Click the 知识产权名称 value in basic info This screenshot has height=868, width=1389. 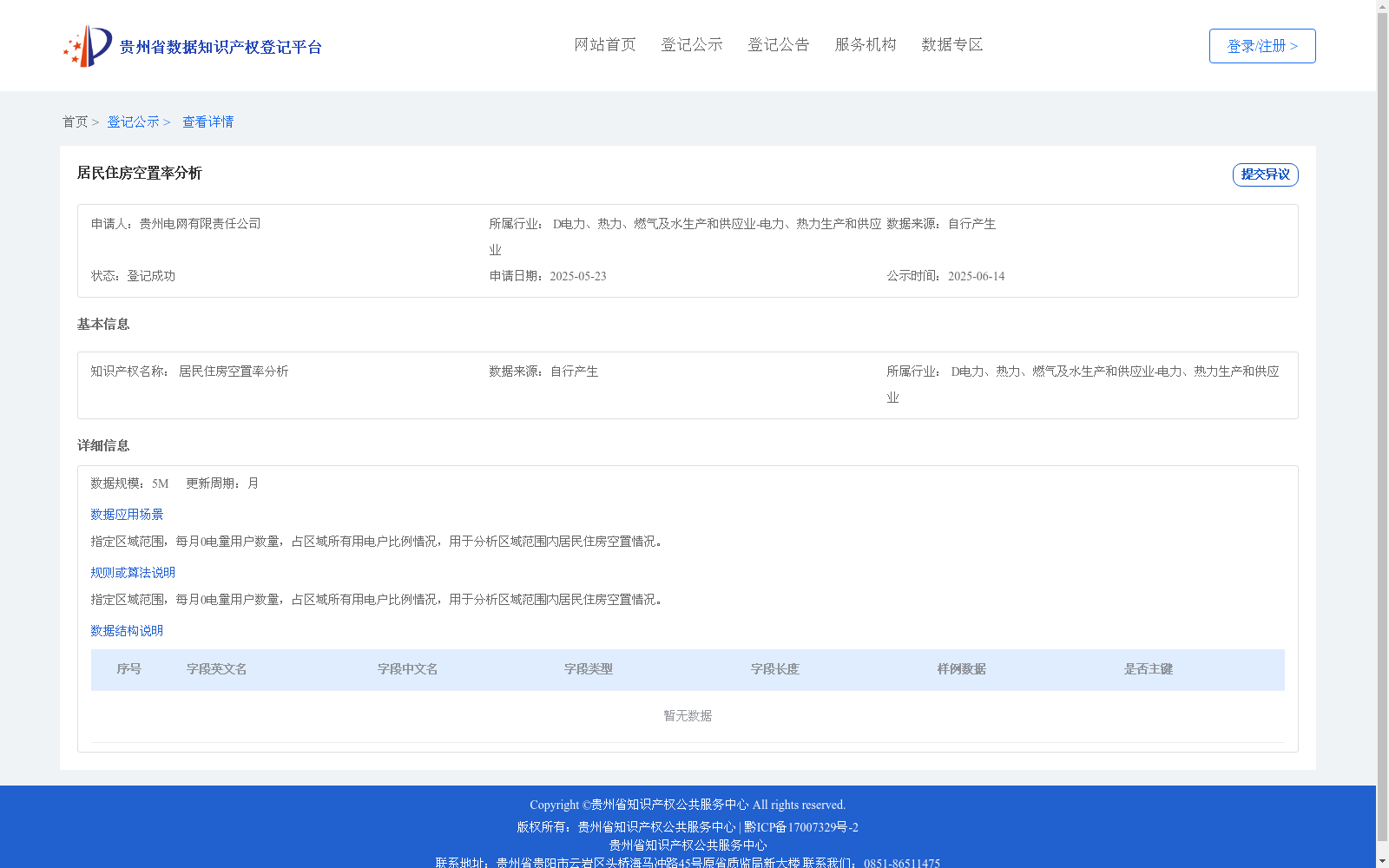coord(234,372)
